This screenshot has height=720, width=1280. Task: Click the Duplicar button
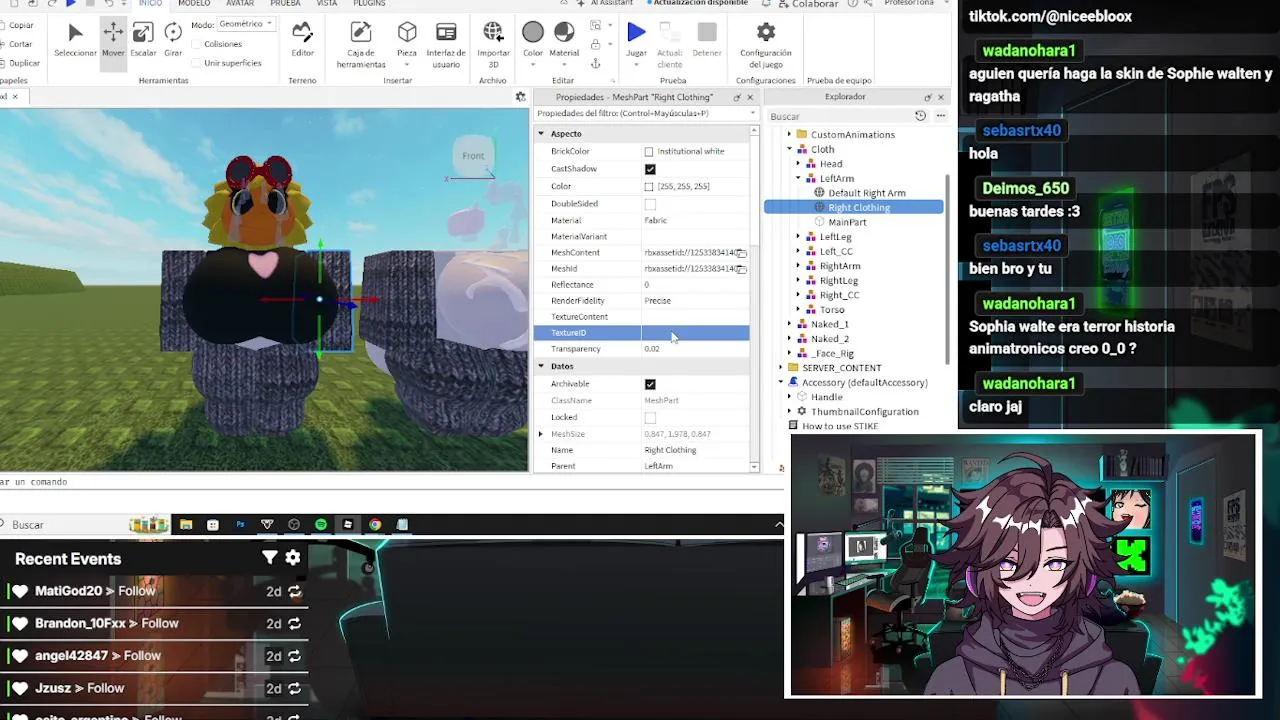(20, 63)
